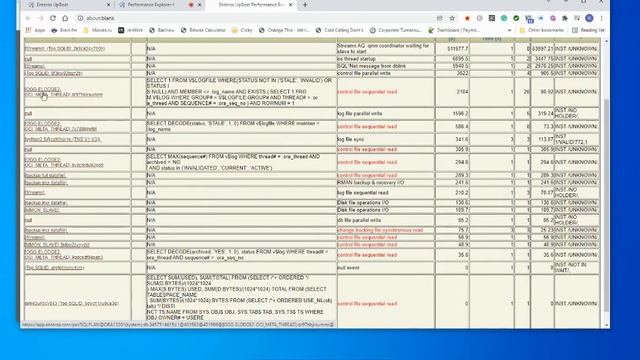Image resolution: width=640 pixels, height=360 pixels.
Task: Open the Extensions puzzle-piece menu
Action: pos(565,18)
